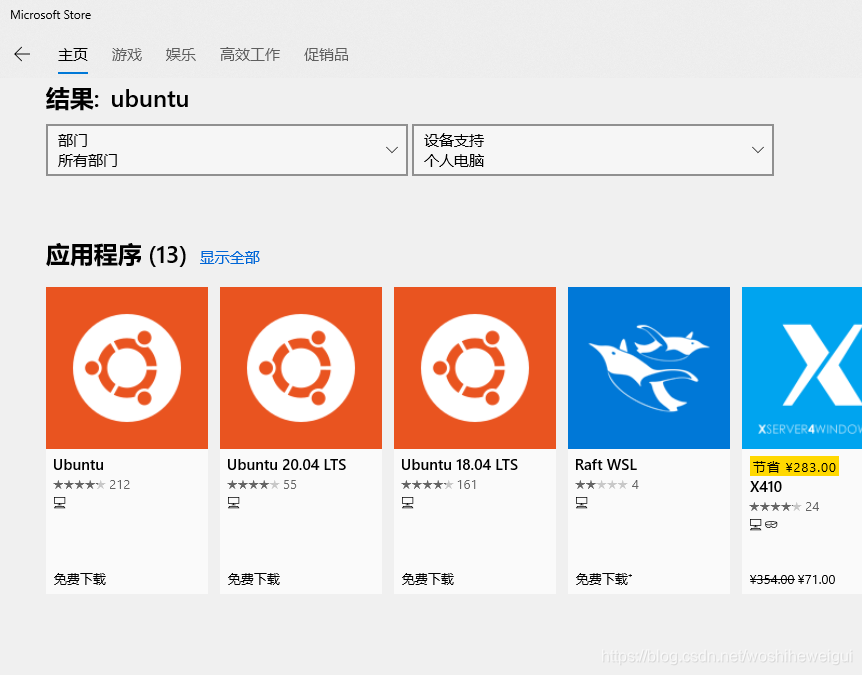Click 免费下载 under Ubuntu
Viewport: 862px width, 675px height.
(80, 579)
